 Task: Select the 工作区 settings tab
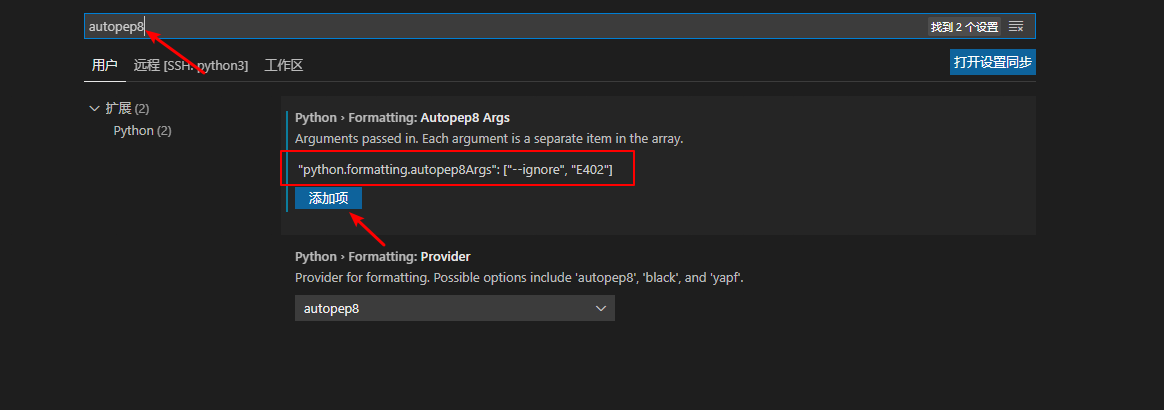(283, 65)
